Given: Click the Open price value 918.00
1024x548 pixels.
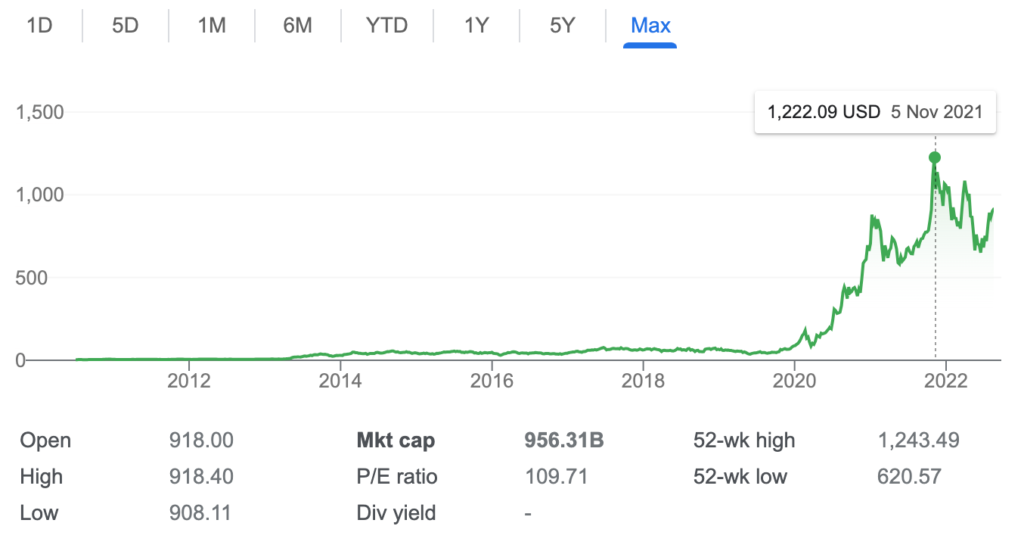Looking at the screenshot, I should pos(195,440).
